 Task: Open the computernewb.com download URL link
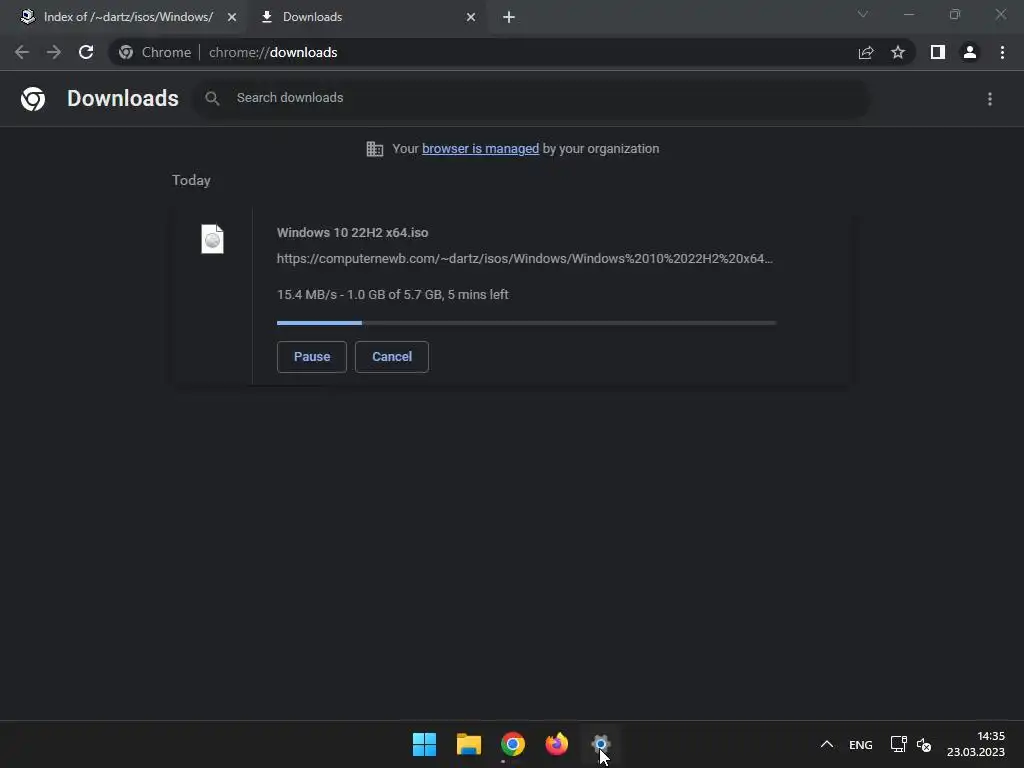(x=524, y=259)
